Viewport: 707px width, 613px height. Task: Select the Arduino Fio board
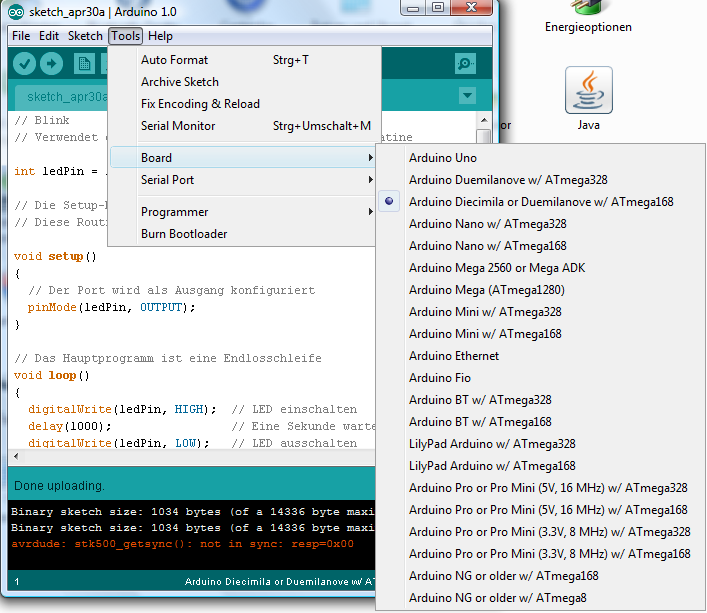pos(541,378)
